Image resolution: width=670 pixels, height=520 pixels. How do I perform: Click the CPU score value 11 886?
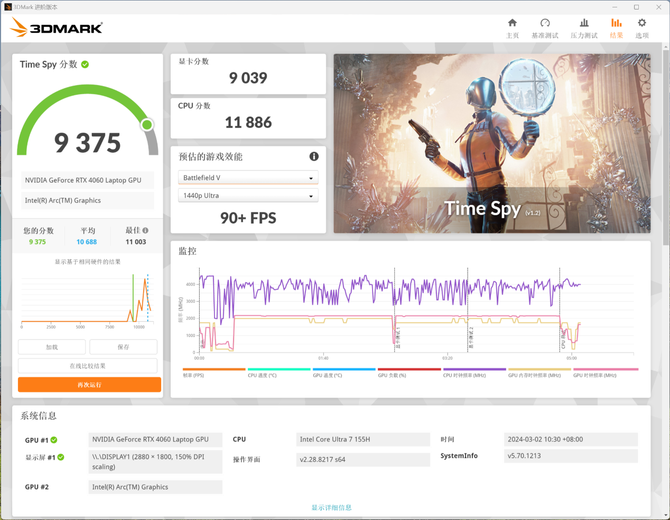point(248,123)
